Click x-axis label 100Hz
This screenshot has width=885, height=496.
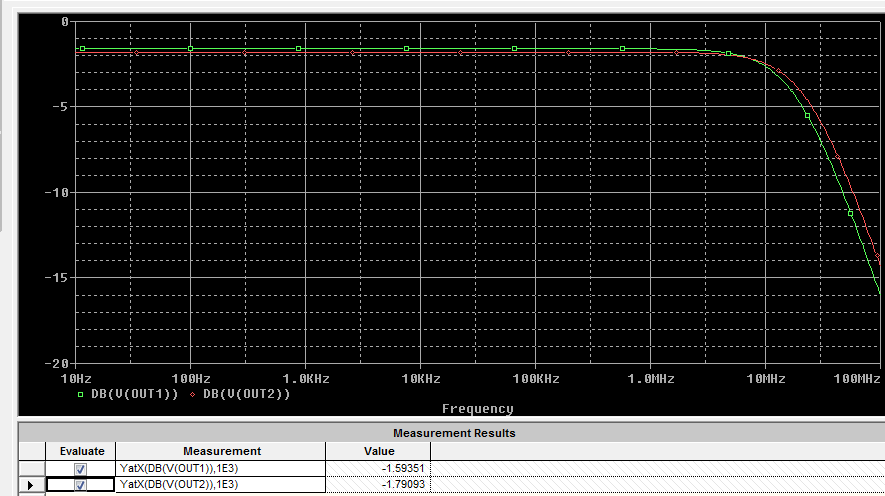(191, 379)
